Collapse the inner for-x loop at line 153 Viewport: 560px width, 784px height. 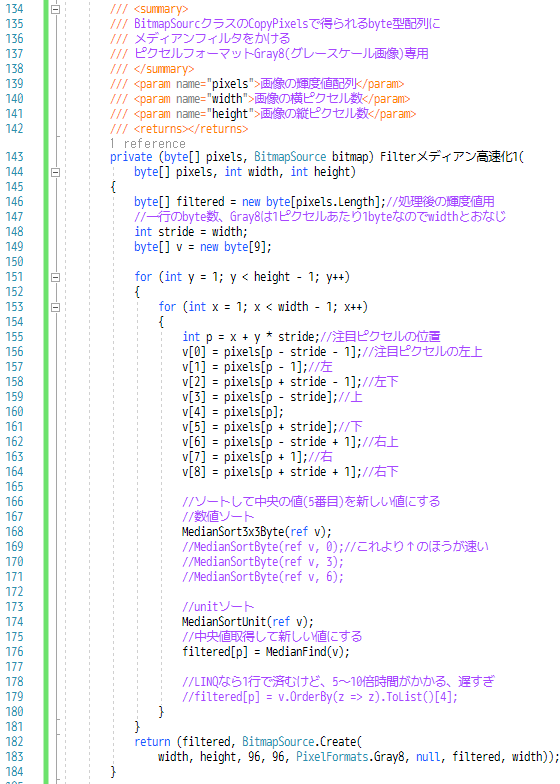coord(56,307)
